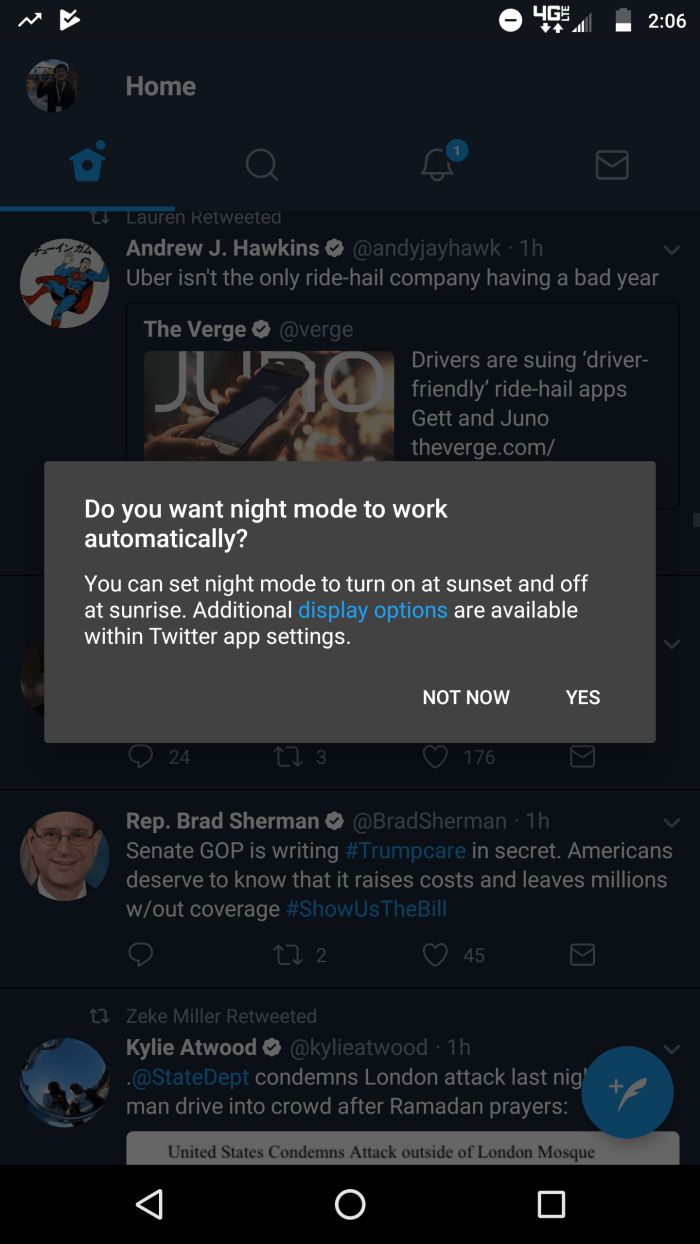700x1244 pixels.
Task: Share Brad Sherman's tweet via message icon
Action: tap(582, 955)
